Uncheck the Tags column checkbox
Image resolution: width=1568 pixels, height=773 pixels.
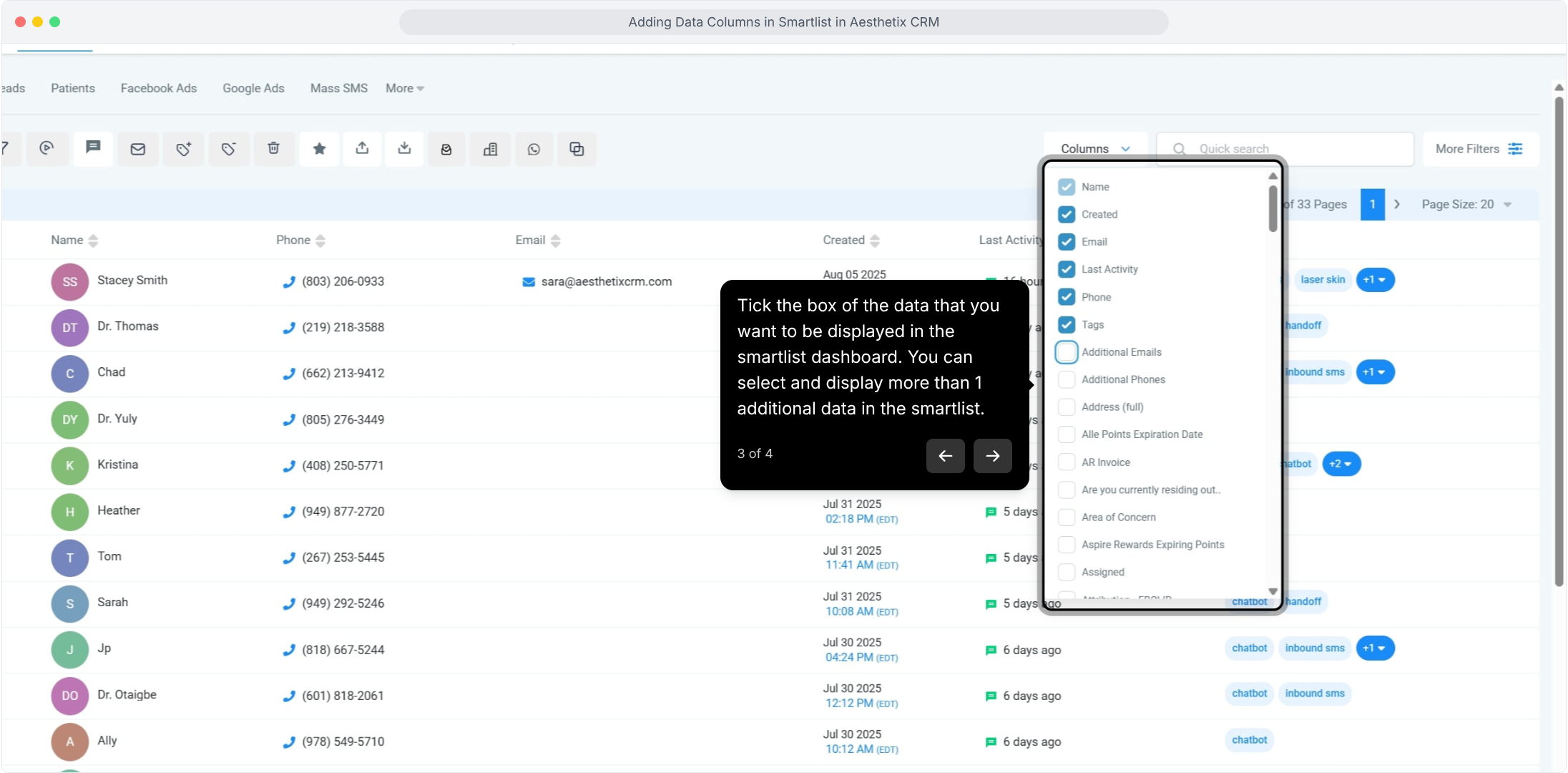coord(1067,325)
